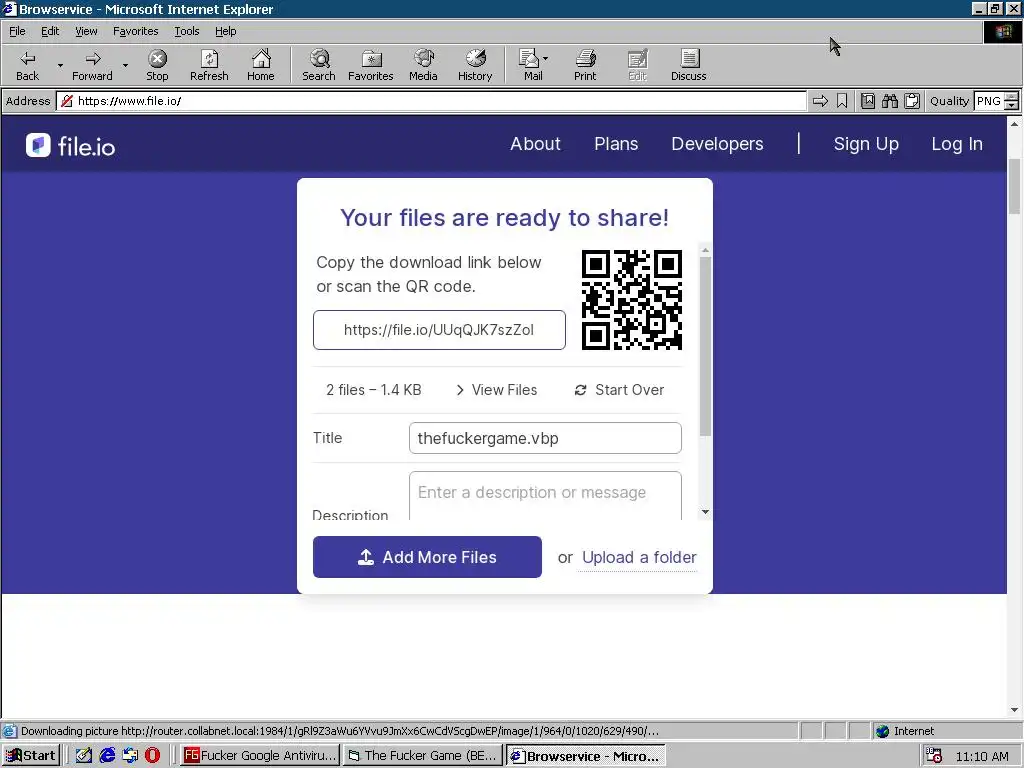The height and width of the screenshot is (768, 1024).
Task: Open the Back history dropdown arrow
Action: pyautogui.click(x=61, y=65)
